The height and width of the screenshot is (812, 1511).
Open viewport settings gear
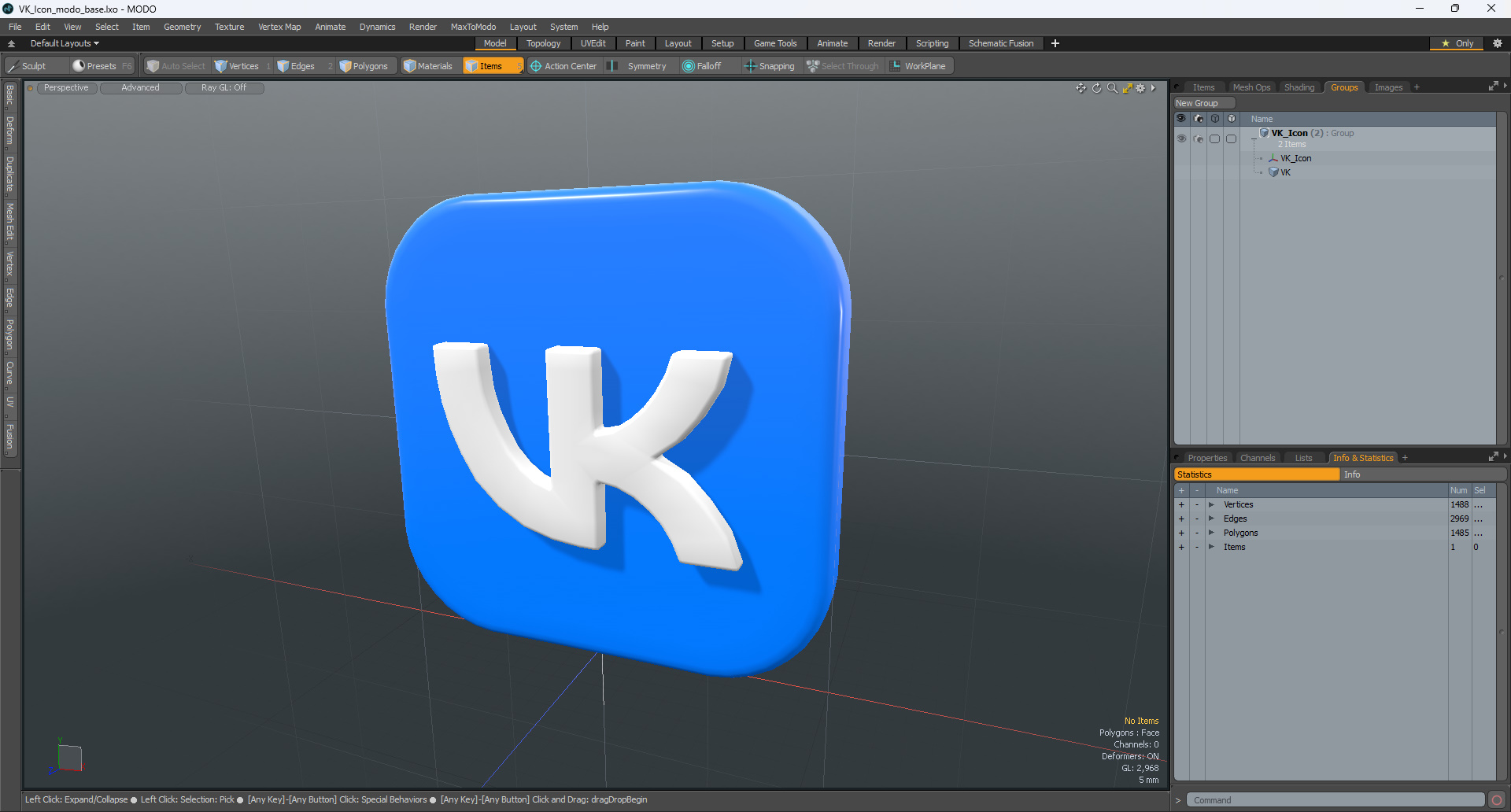[x=1140, y=88]
